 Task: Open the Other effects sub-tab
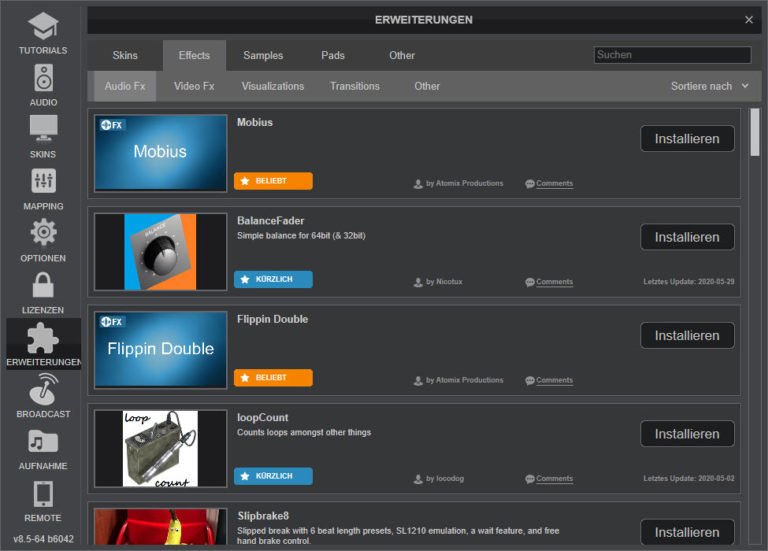pos(427,86)
